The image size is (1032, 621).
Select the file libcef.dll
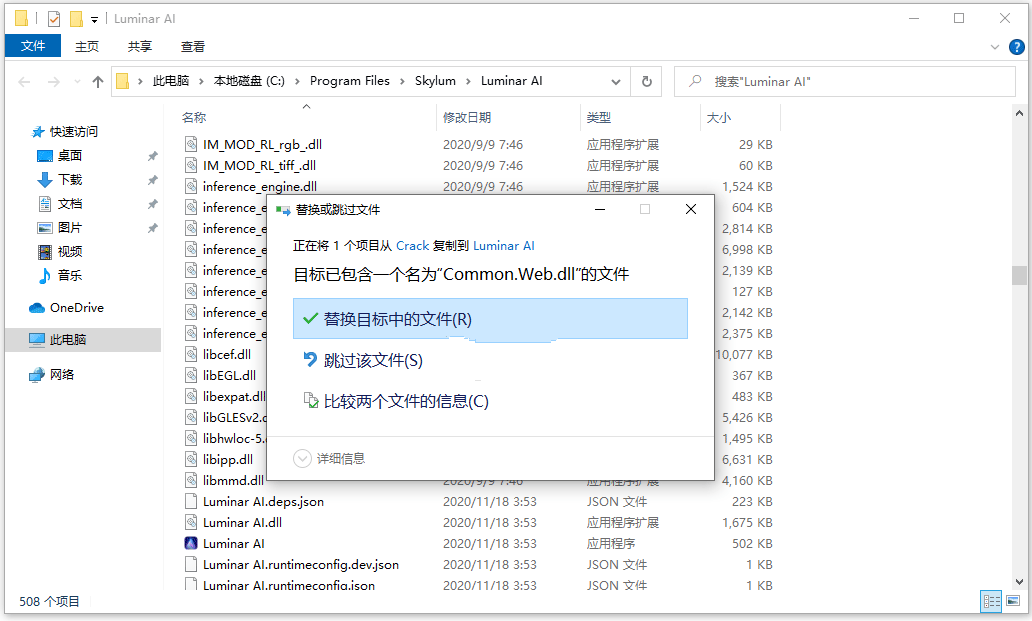[x=227, y=355]
